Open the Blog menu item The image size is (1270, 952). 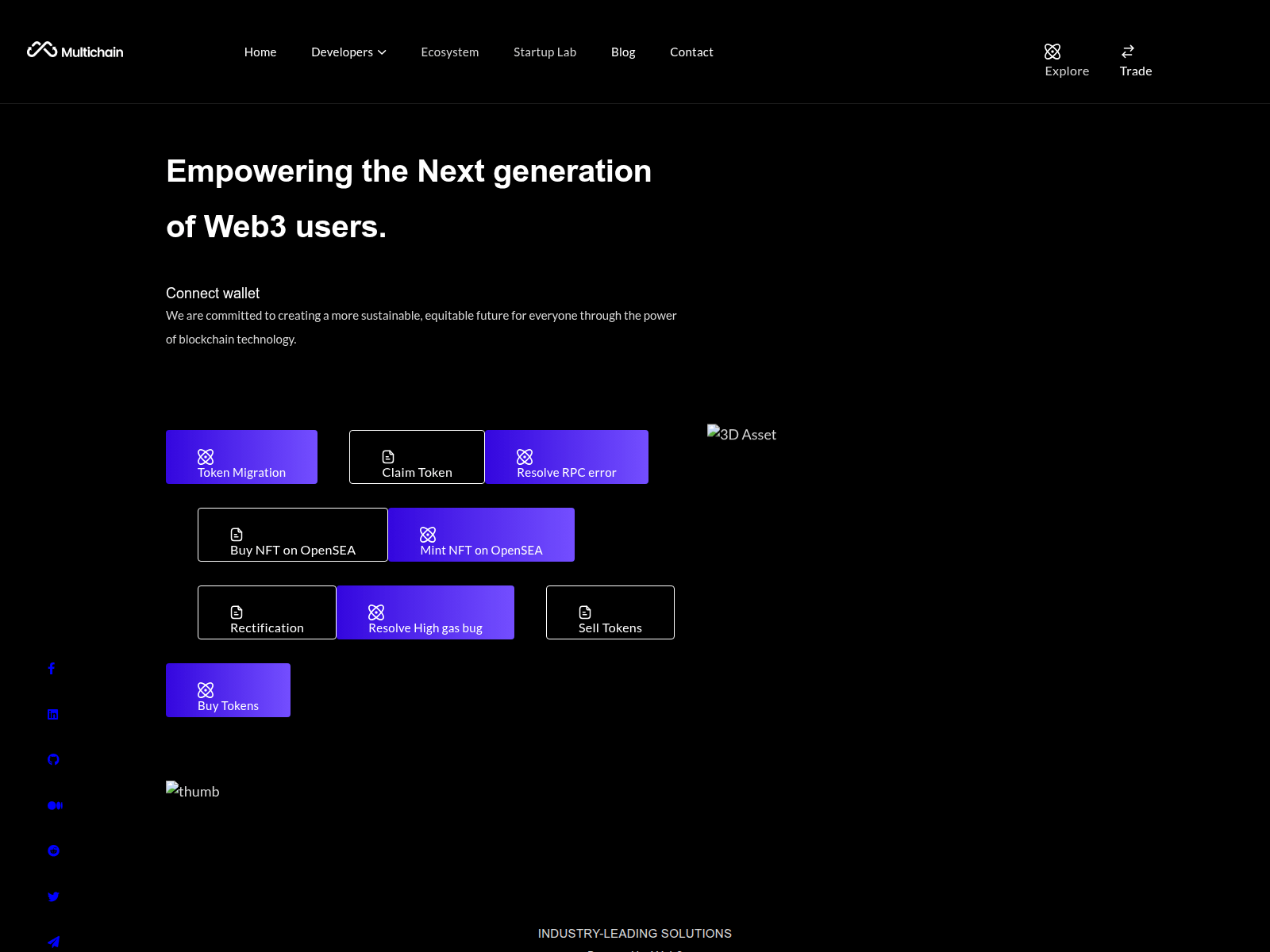point(623,52)
